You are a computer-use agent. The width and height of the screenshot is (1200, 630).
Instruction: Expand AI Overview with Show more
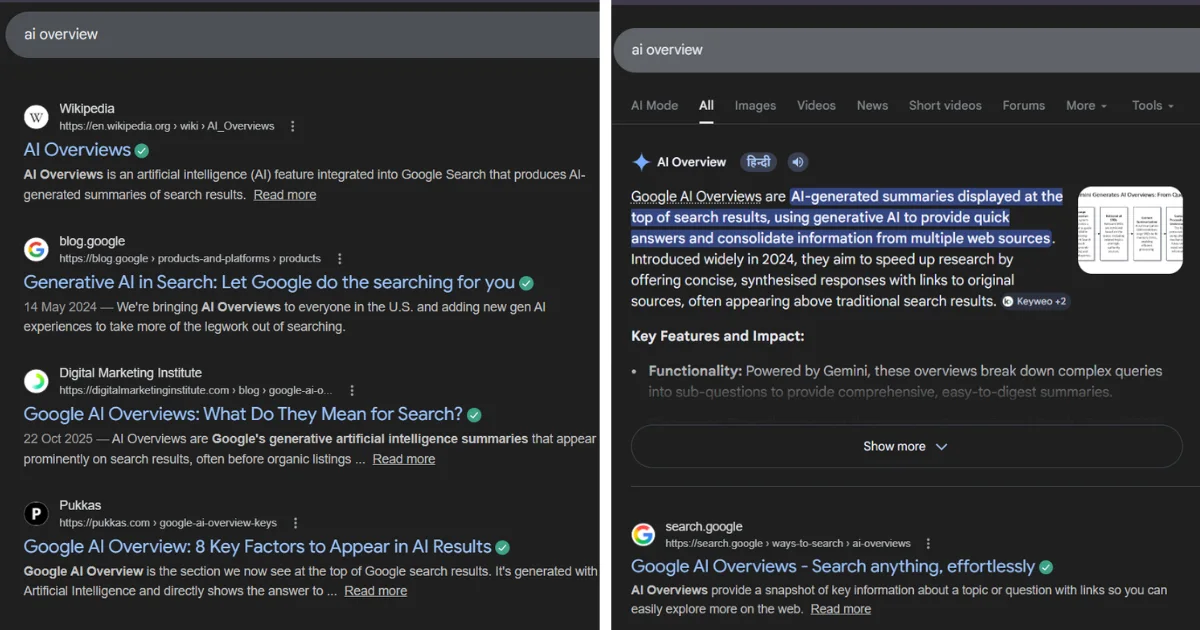click(x=905, y=446)
